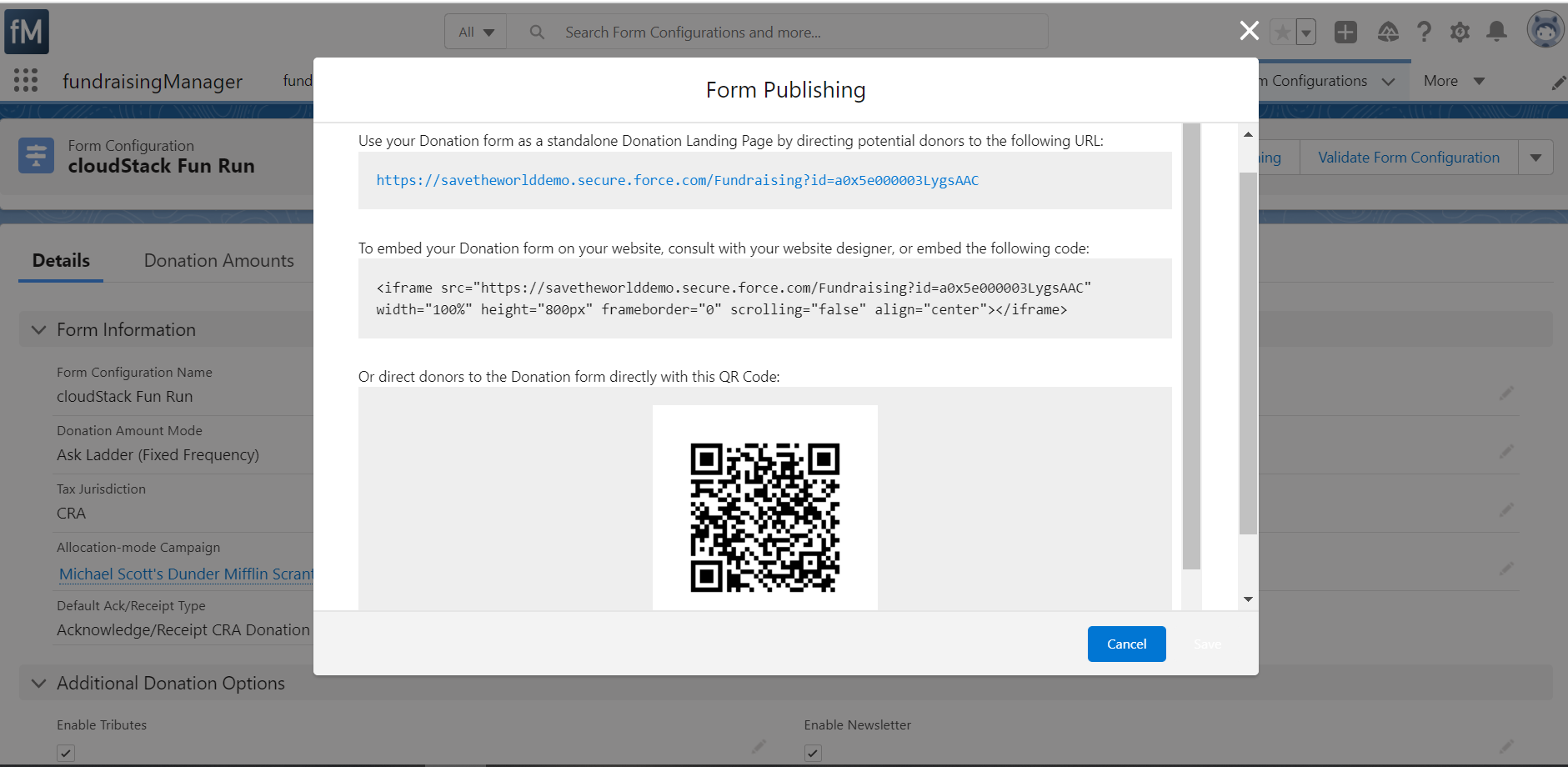Viewport: 1568px width, 767px height.
Task: Click the fundraisingManager app name
Action: pyautogui.click(x=153, y=81)
